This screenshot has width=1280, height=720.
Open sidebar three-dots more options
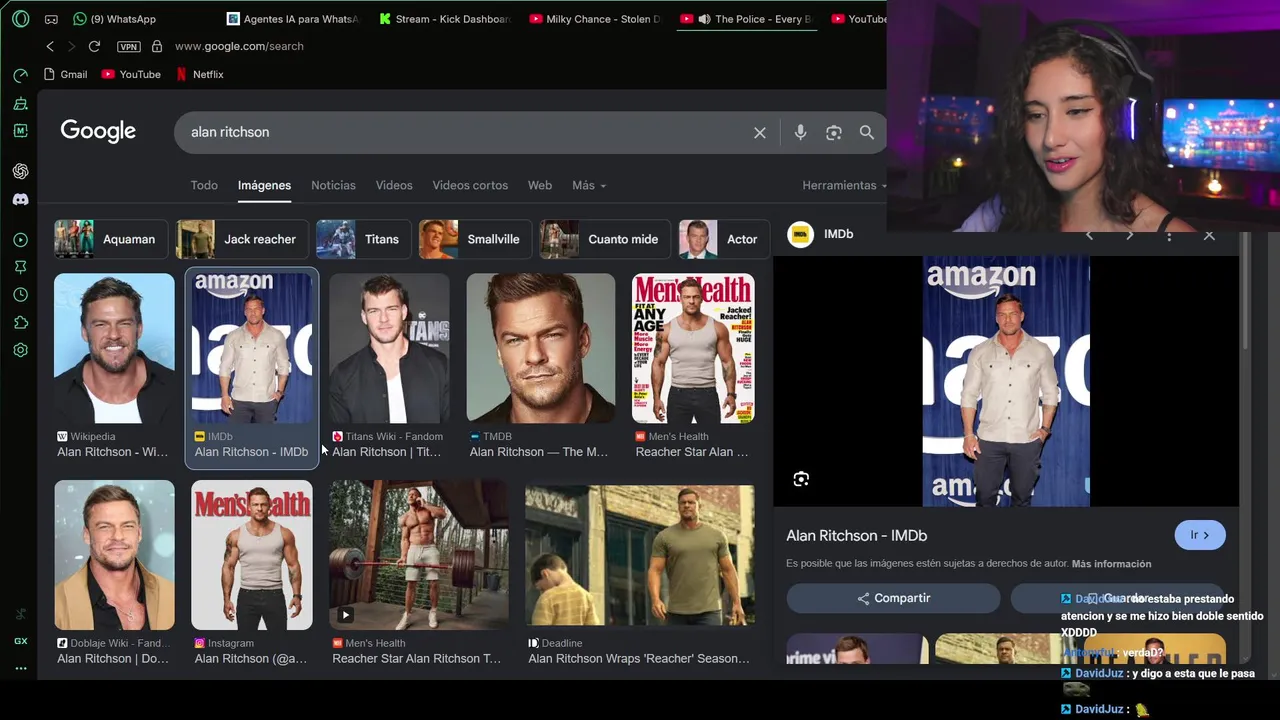click(20, 668)
